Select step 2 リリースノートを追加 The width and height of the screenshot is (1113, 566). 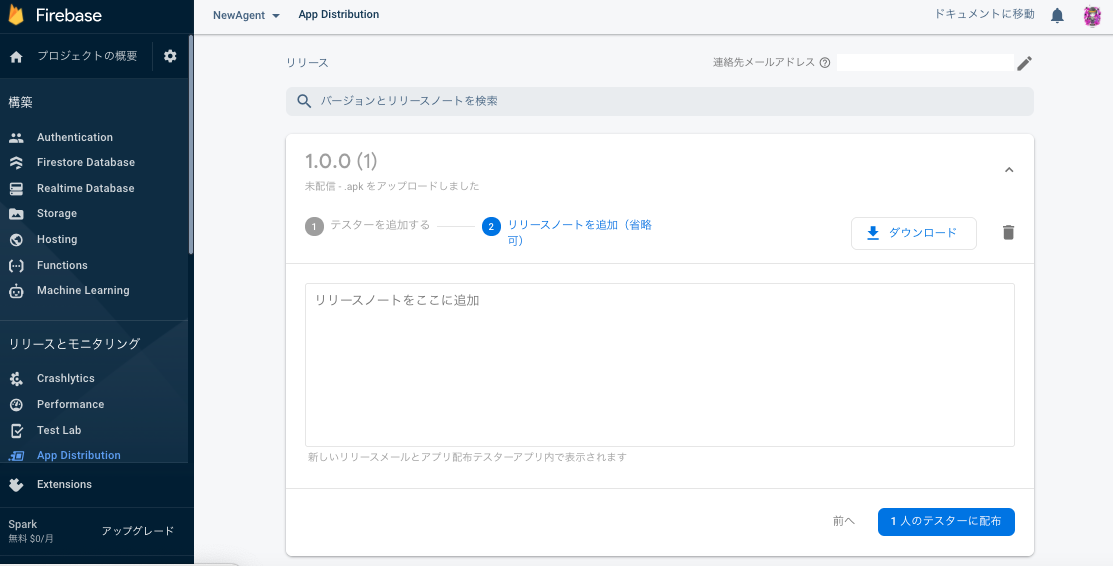click(567, 233)
